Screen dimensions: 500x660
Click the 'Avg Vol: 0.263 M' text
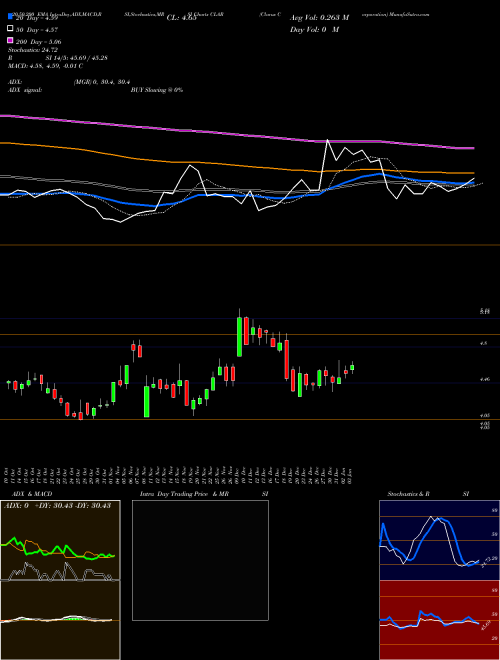319,18
